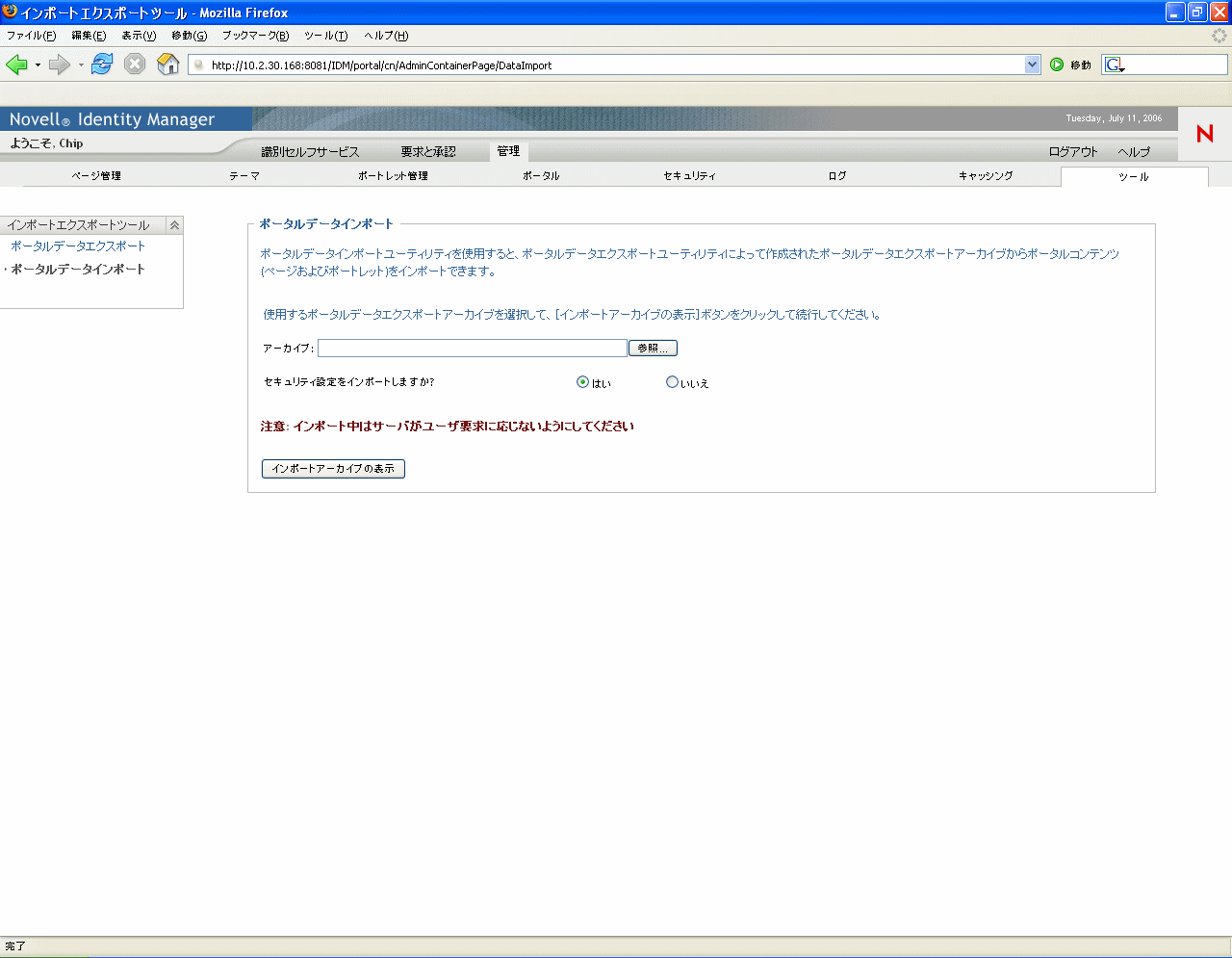
Task: Open the ポートレット管理 sub-tab
Action: (393, 176)
